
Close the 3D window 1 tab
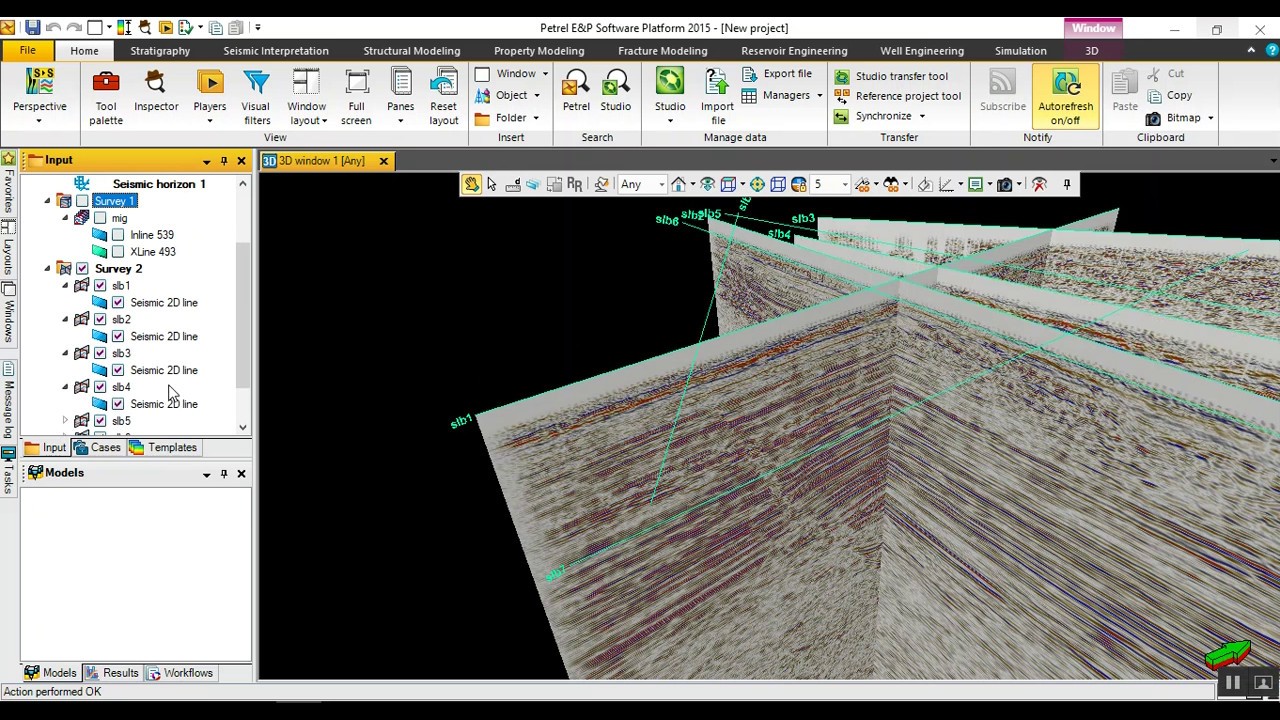pyautogui.click(x=383, y=161)
